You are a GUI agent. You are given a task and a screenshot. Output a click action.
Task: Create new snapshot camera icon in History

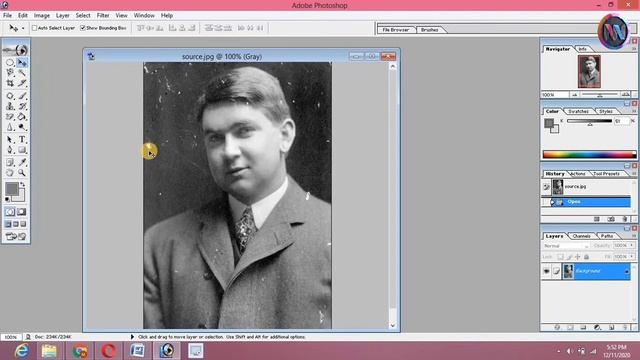click(x=611, y=220)
